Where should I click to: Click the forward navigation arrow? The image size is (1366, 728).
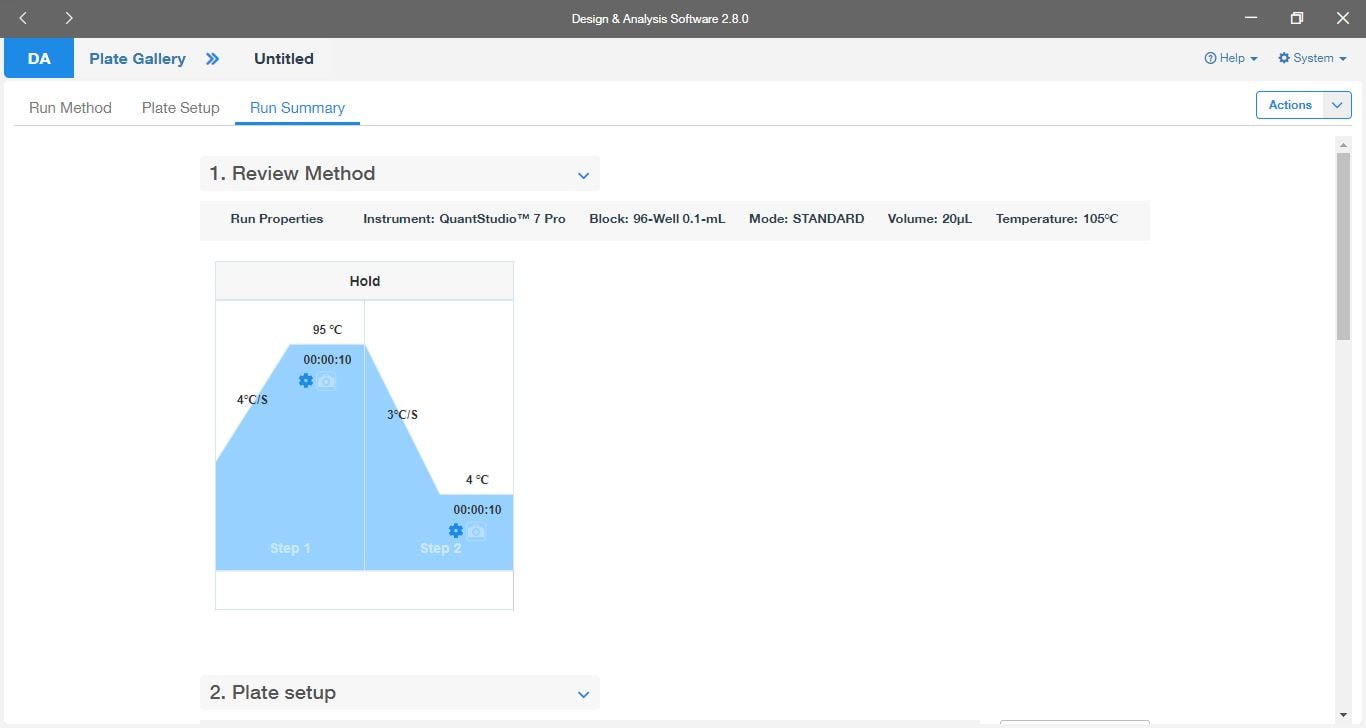(68, 18)
